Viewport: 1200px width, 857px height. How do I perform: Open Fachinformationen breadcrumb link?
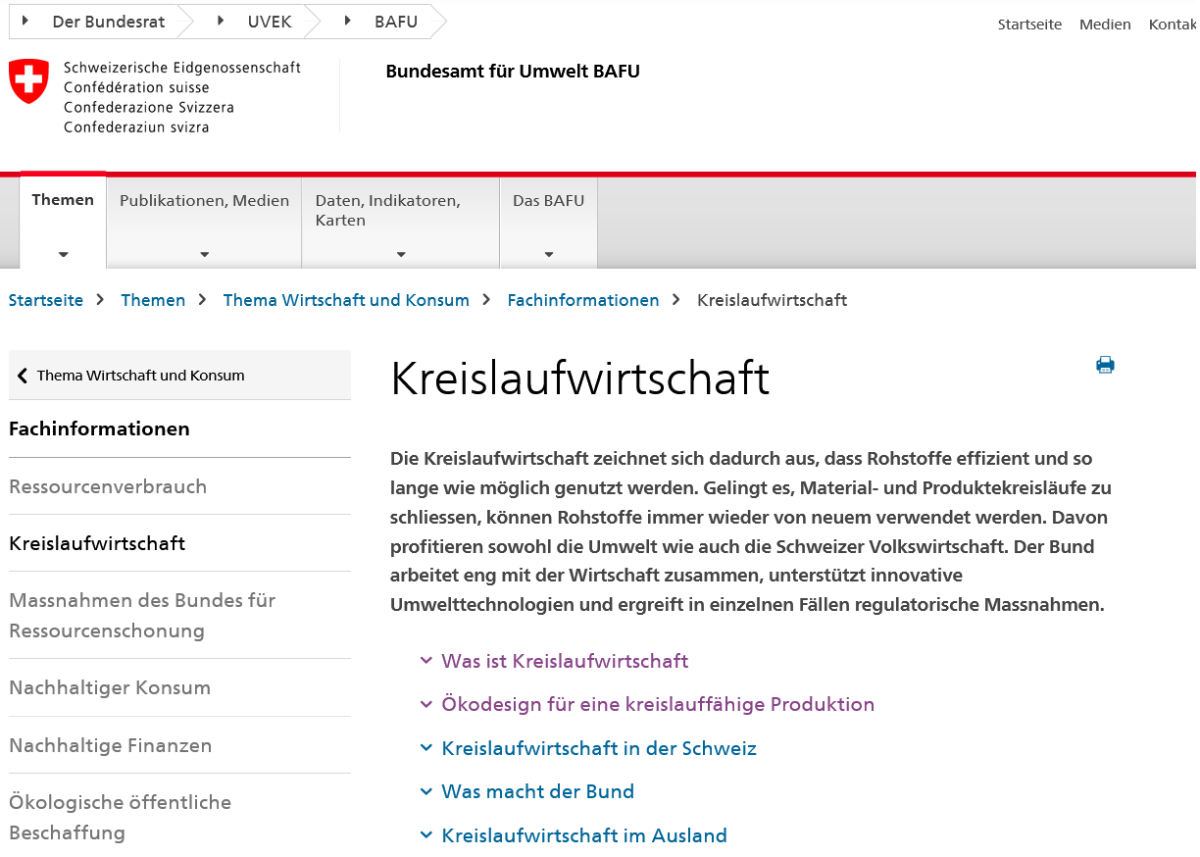(583, 300)
